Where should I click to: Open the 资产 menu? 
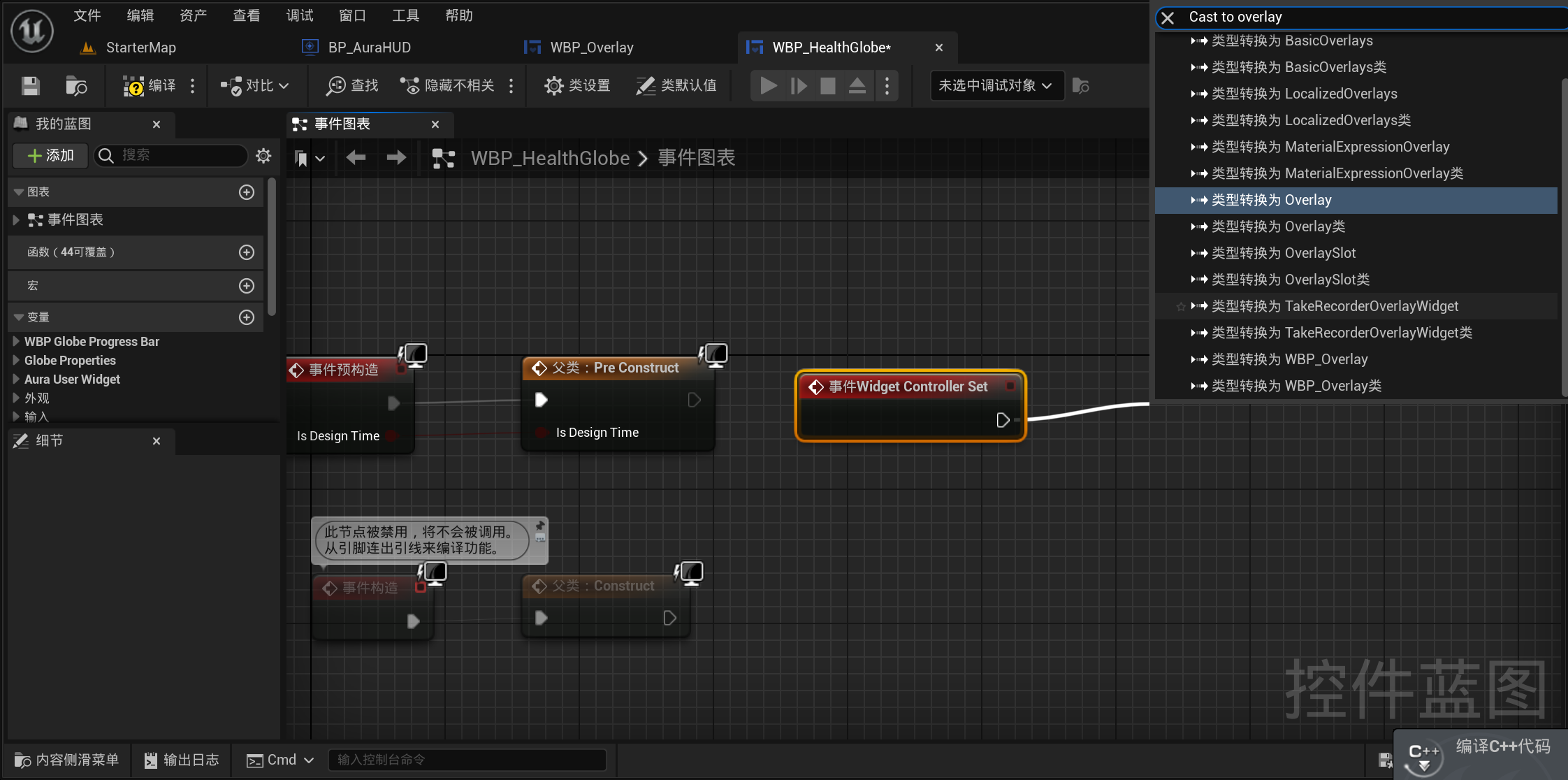(194, 15)
